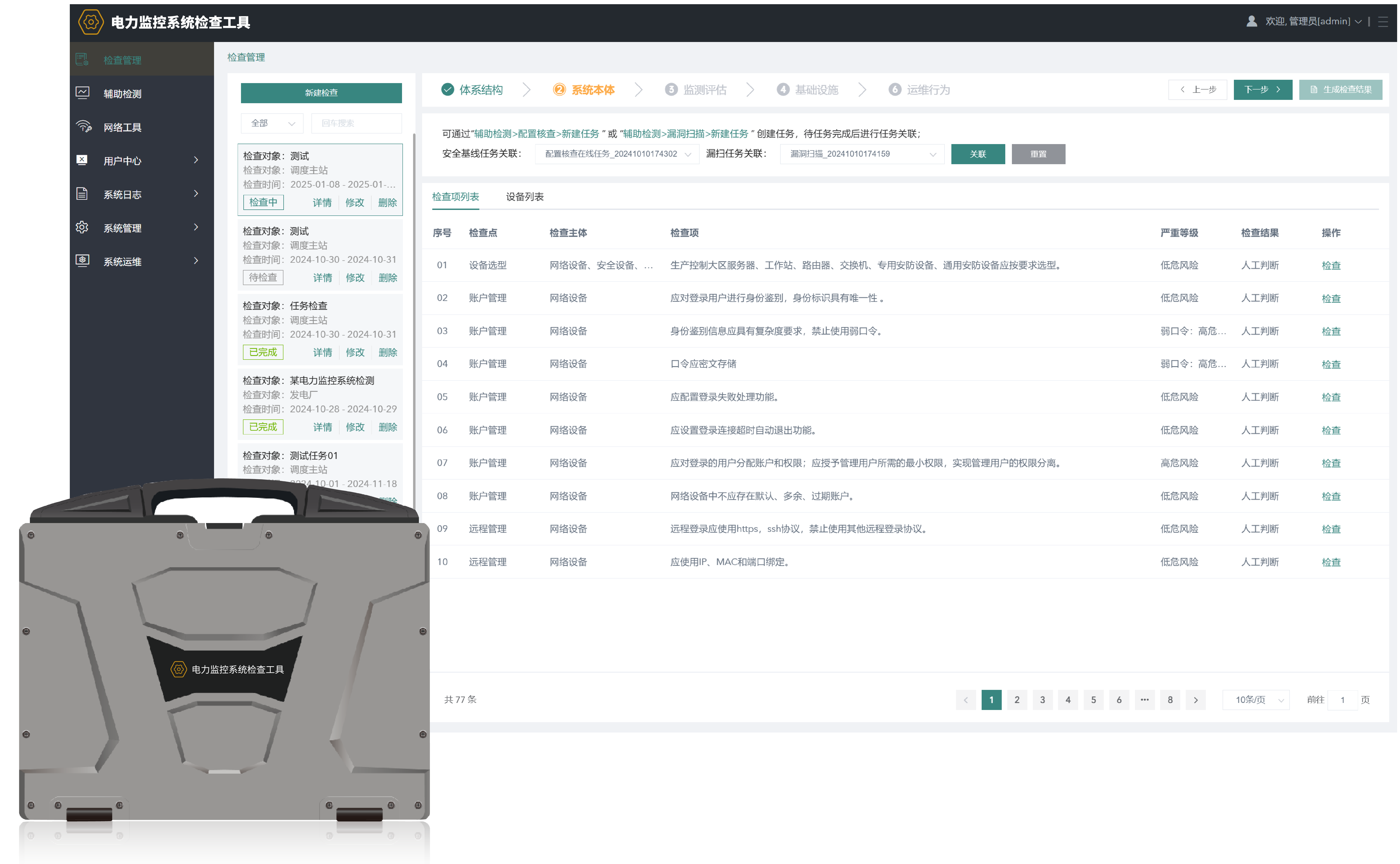The height and width of the screenshot is (864, 1400).
Task: Click 检查 link for row 01 设备选型
Action: pos(1331,266)
